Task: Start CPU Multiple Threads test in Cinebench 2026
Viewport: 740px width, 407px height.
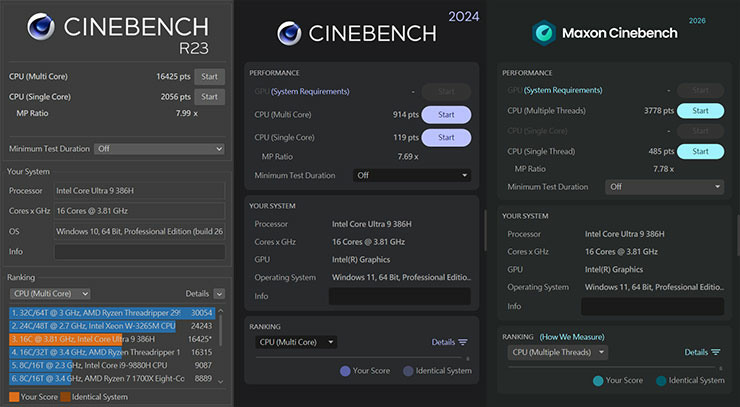Action: (700, 111)
